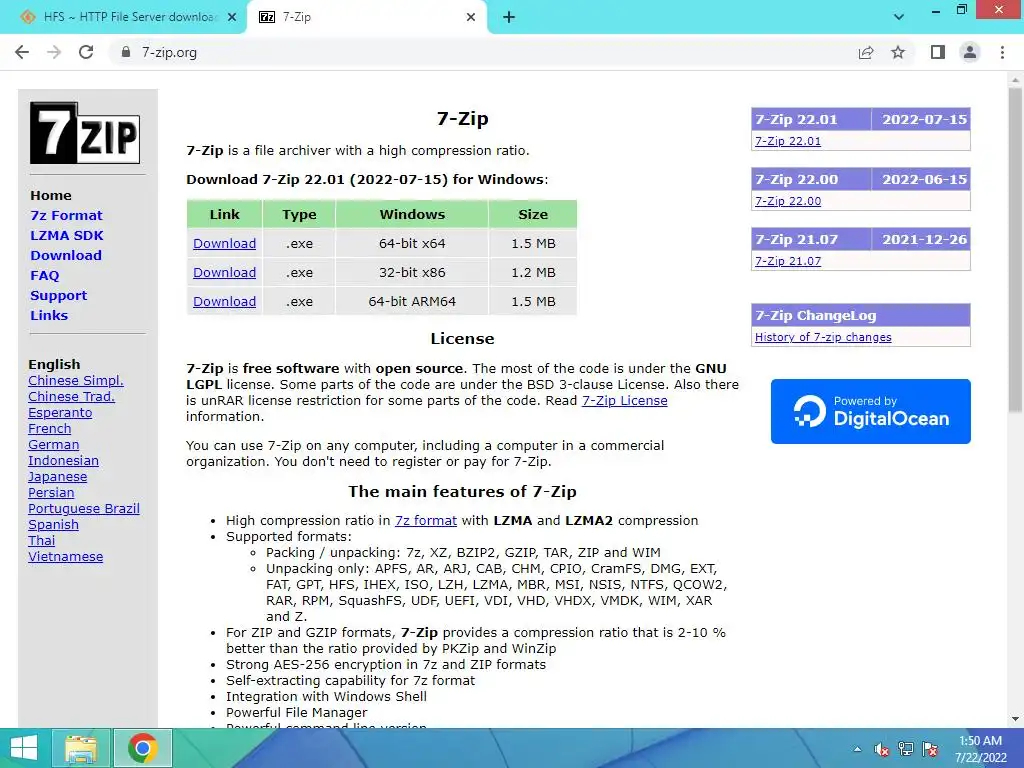Open the tab search chevron

(899, 17)
